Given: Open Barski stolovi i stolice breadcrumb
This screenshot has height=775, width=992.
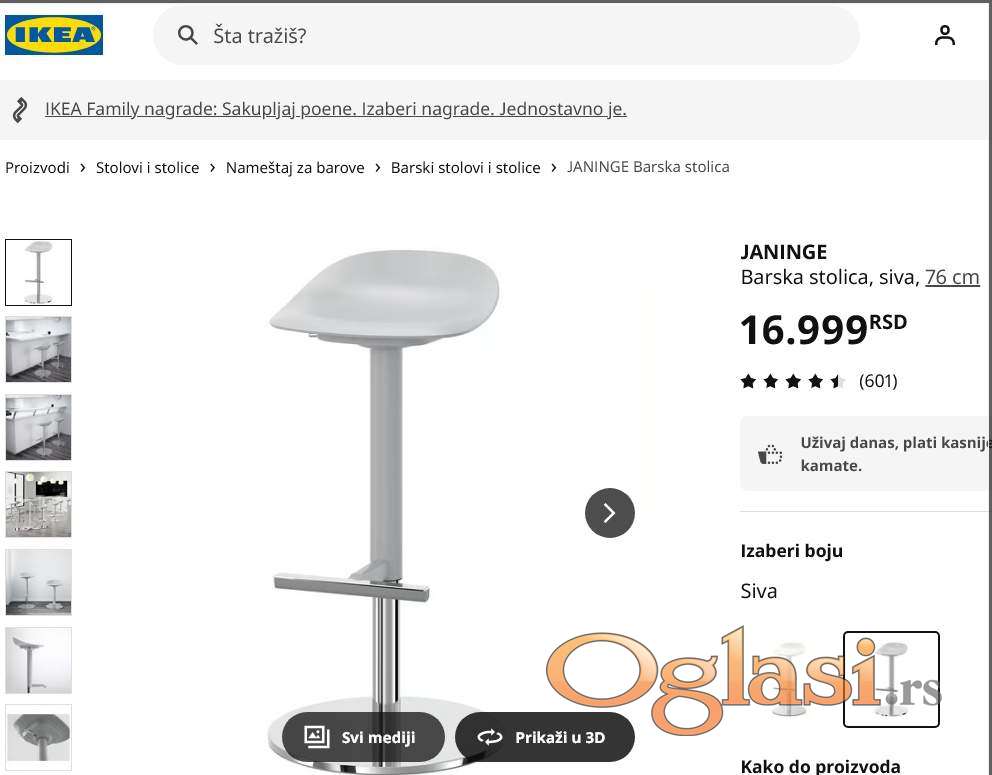Looking at the screenshot, I should point(466,168).
